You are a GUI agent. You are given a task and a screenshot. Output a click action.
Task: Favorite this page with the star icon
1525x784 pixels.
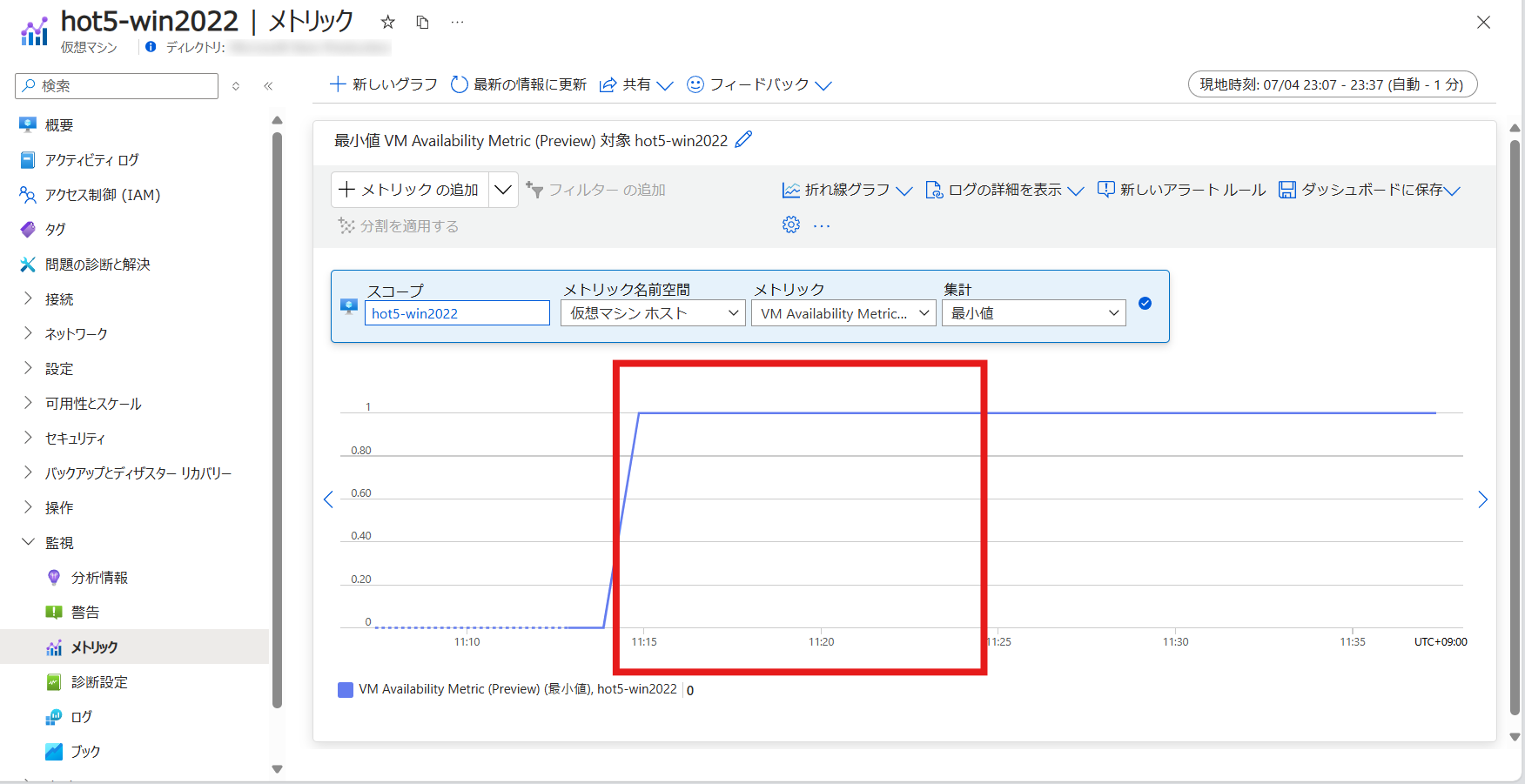tap(388, 22)
